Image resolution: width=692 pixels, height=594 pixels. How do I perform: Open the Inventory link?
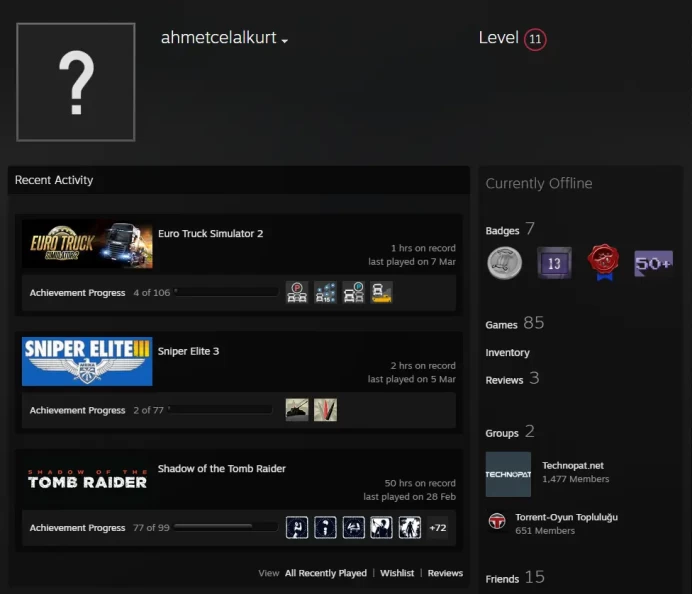(x=507, y=353)
